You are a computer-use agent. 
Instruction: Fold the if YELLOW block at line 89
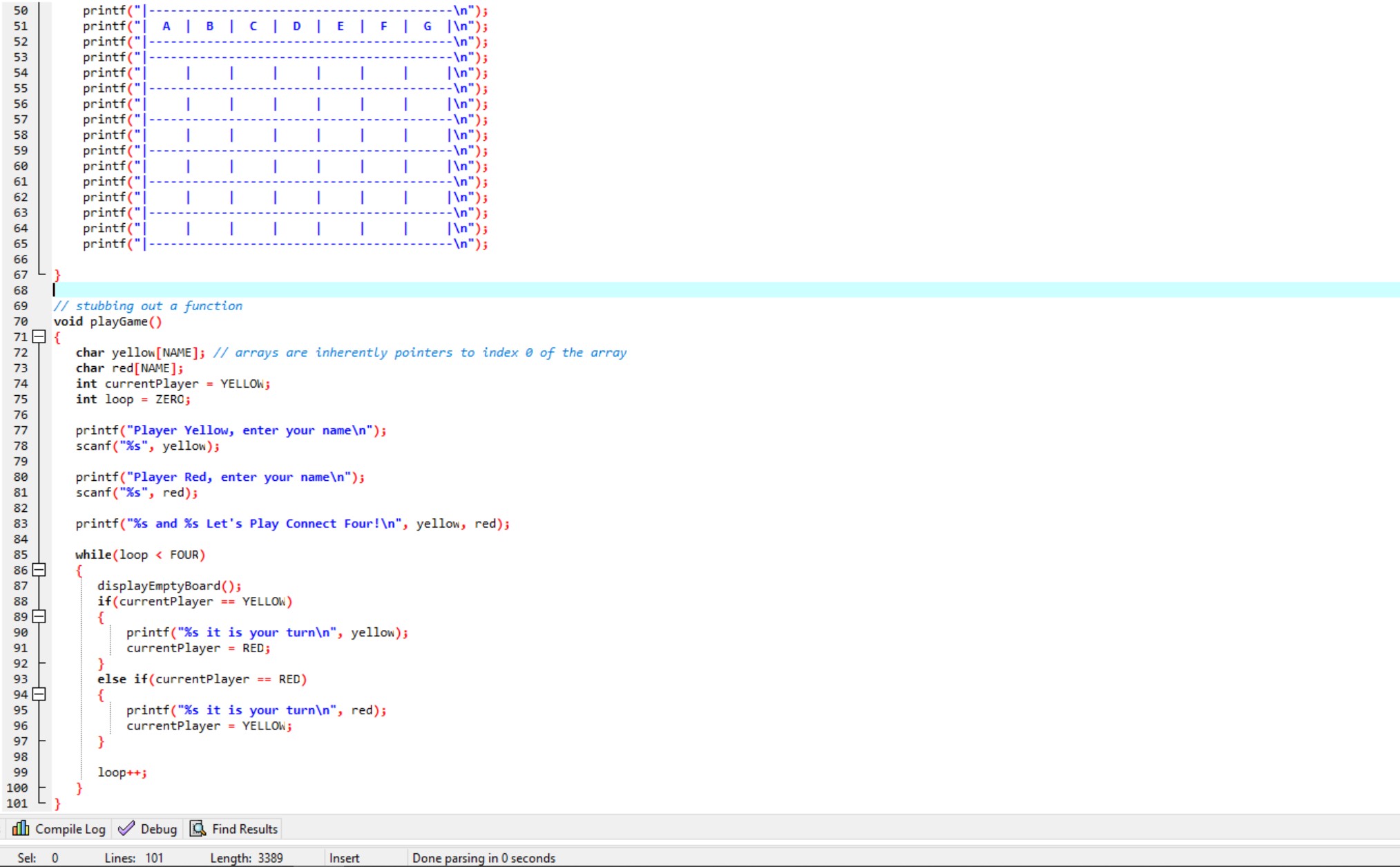39,617
